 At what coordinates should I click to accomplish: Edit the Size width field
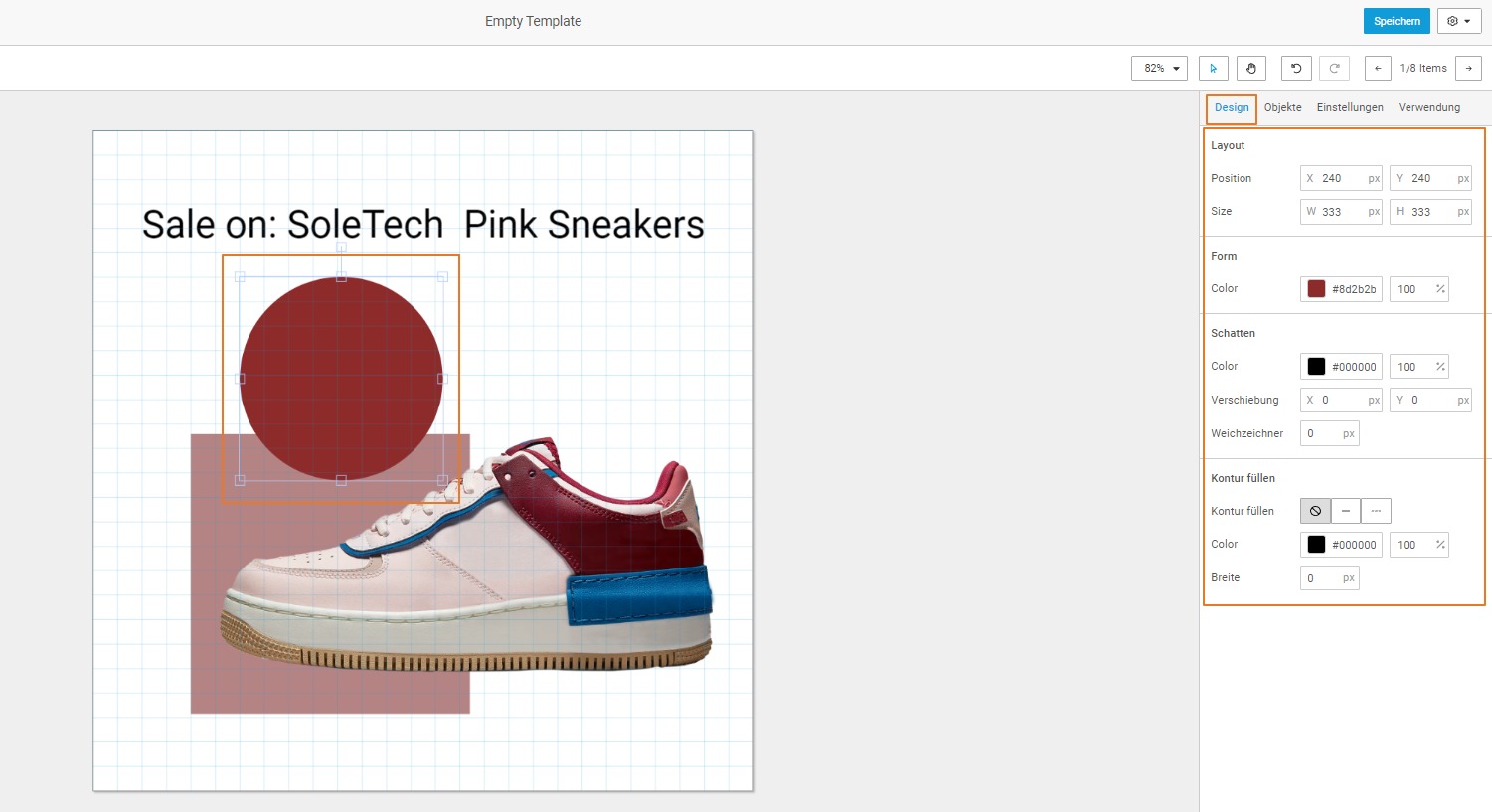tap(1341, 211)
